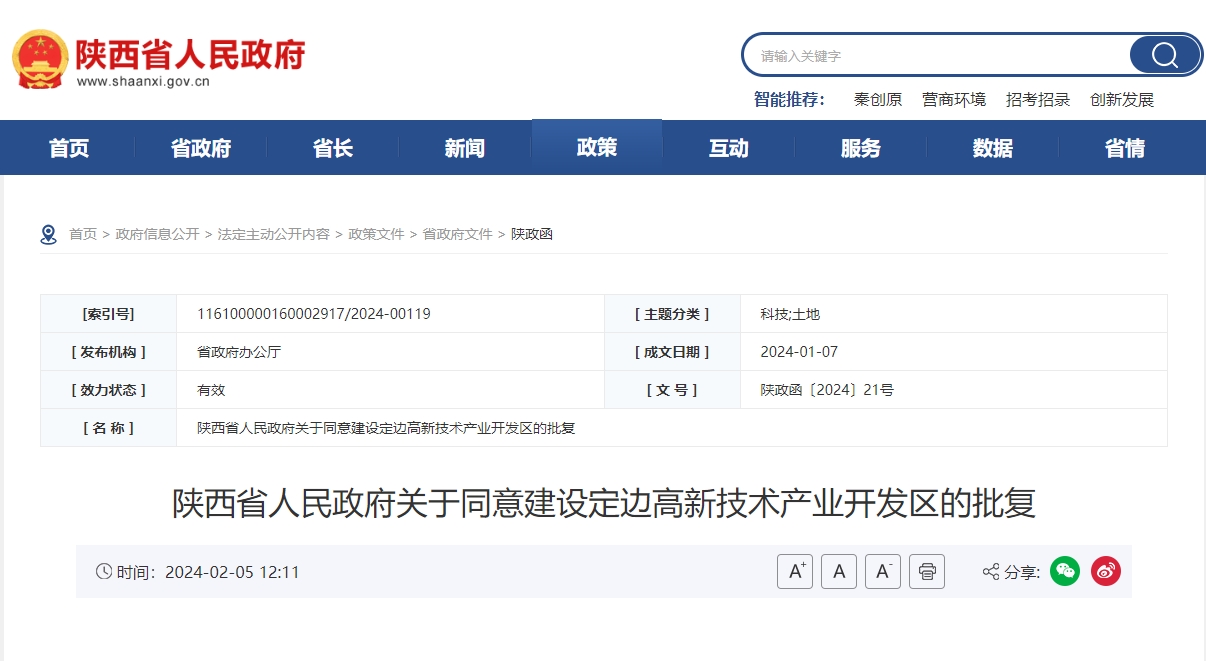
Task: Focus the keyword search input field
Action: [x=935, y=55]
